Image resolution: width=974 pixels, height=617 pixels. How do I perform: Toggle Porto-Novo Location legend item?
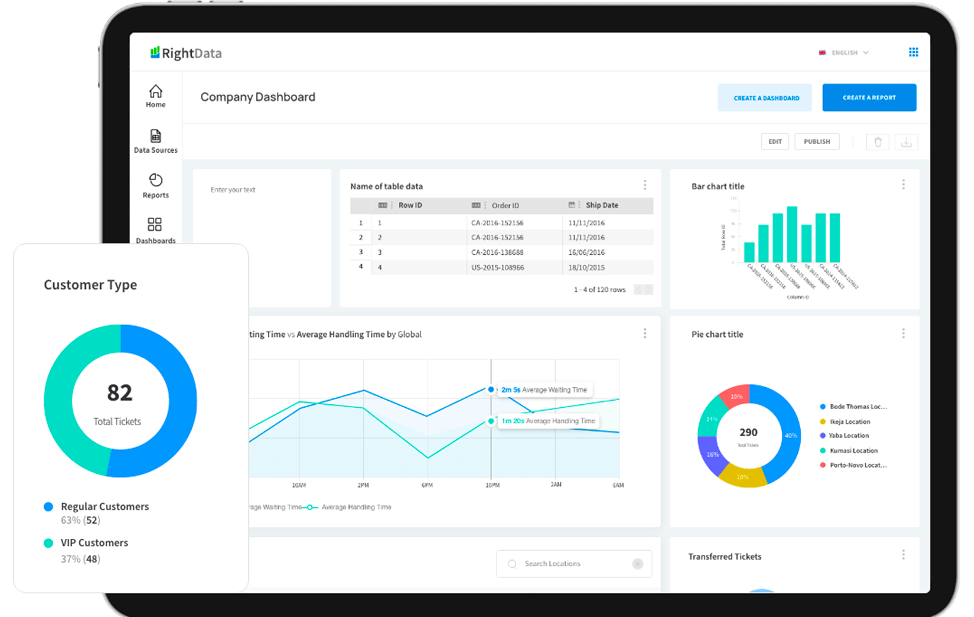click(x=853, y=465)
